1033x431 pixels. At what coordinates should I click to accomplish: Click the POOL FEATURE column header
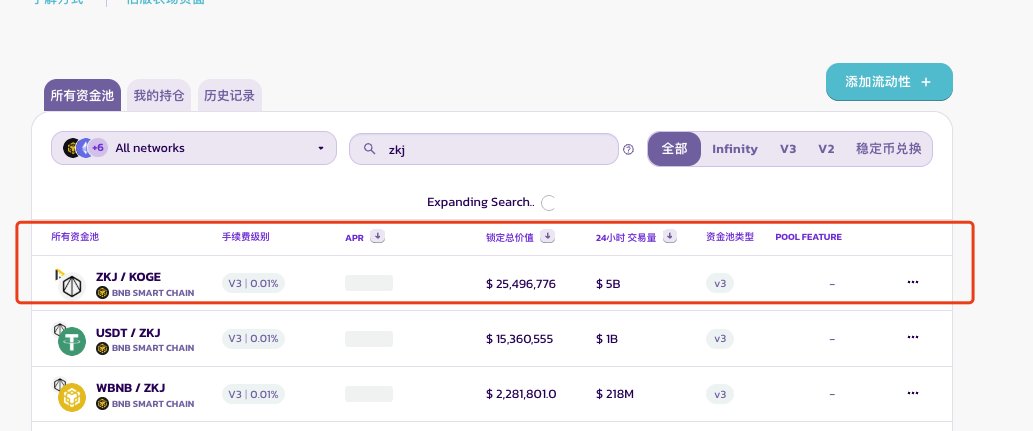point(808,237)
